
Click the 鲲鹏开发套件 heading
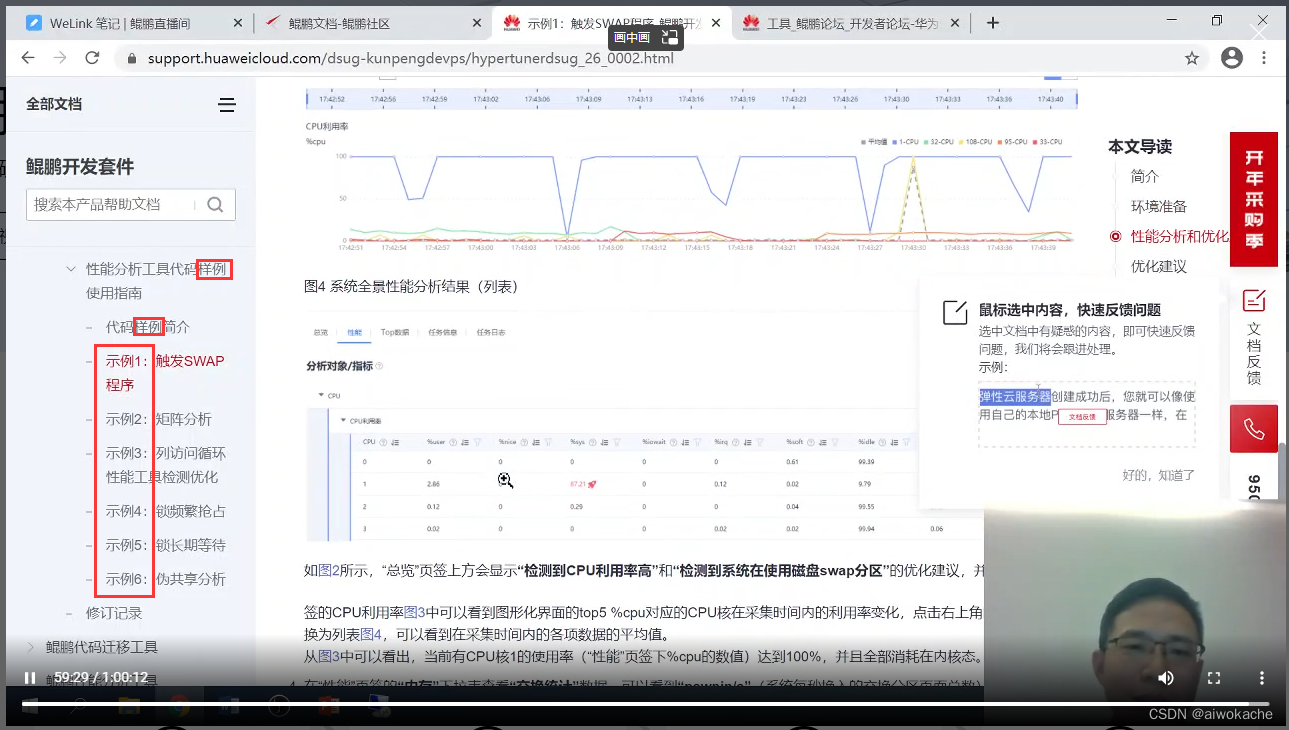[x=80, y=166]
